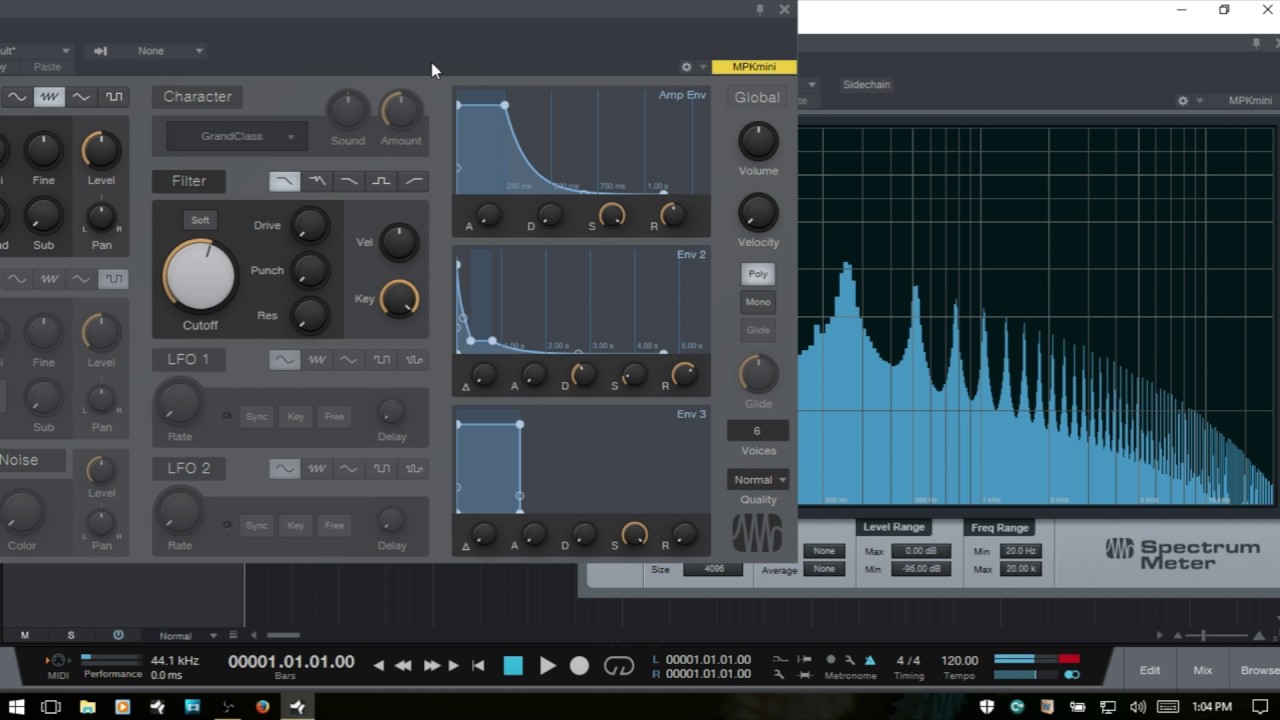This screenshot has height=720, width=1280.
Task: Click the yellow MPKmini device label
Action: pos(754,67)
